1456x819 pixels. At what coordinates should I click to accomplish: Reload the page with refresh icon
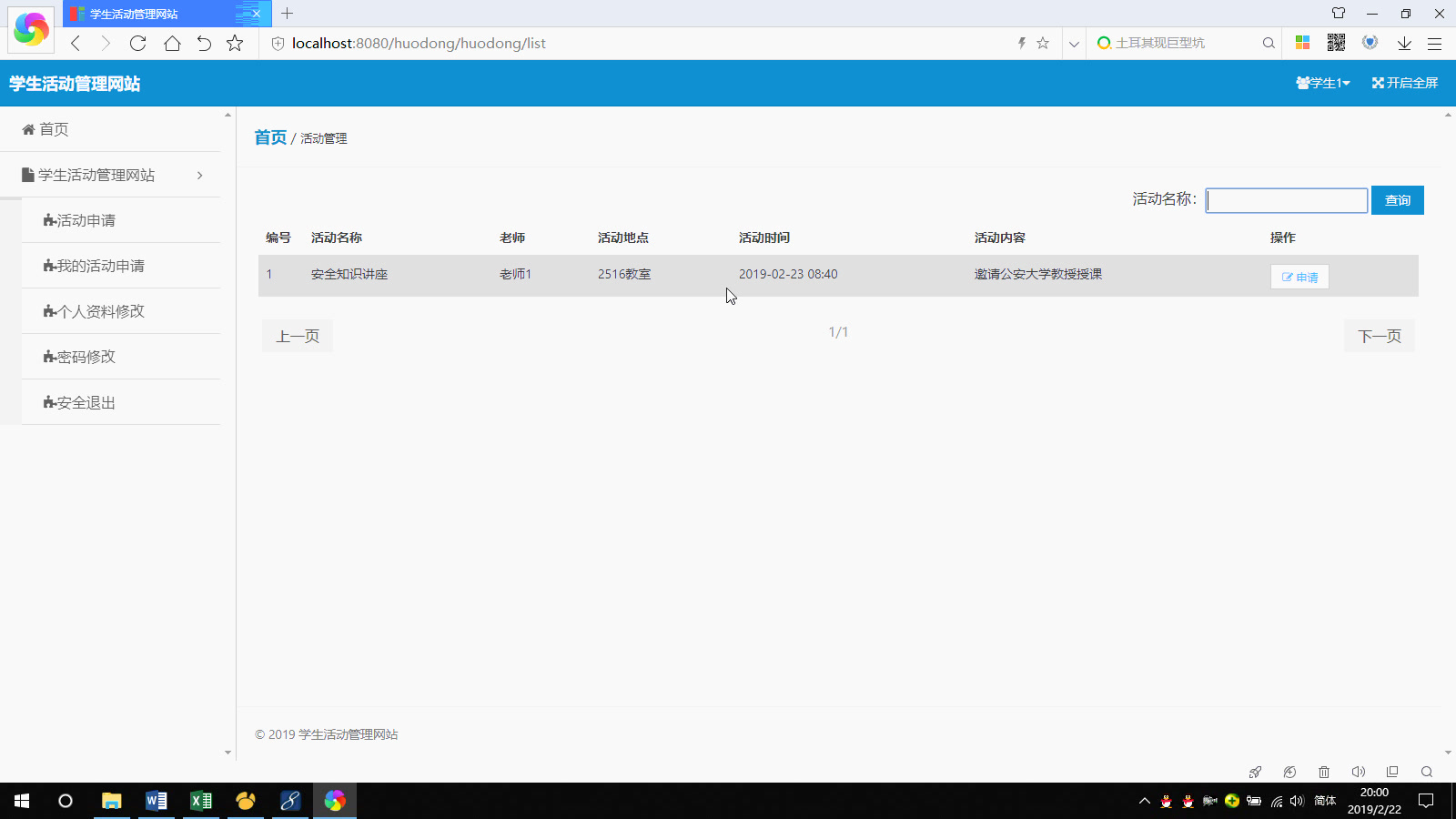pos(137,43)
